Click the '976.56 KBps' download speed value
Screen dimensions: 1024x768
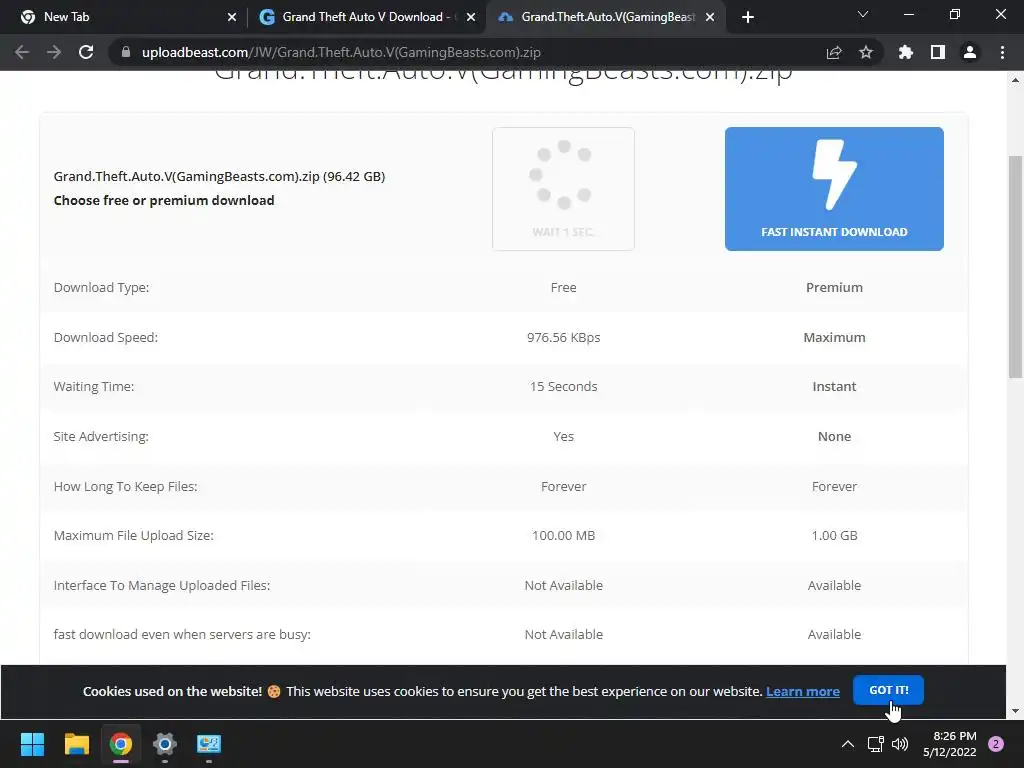tap(564, 338)
